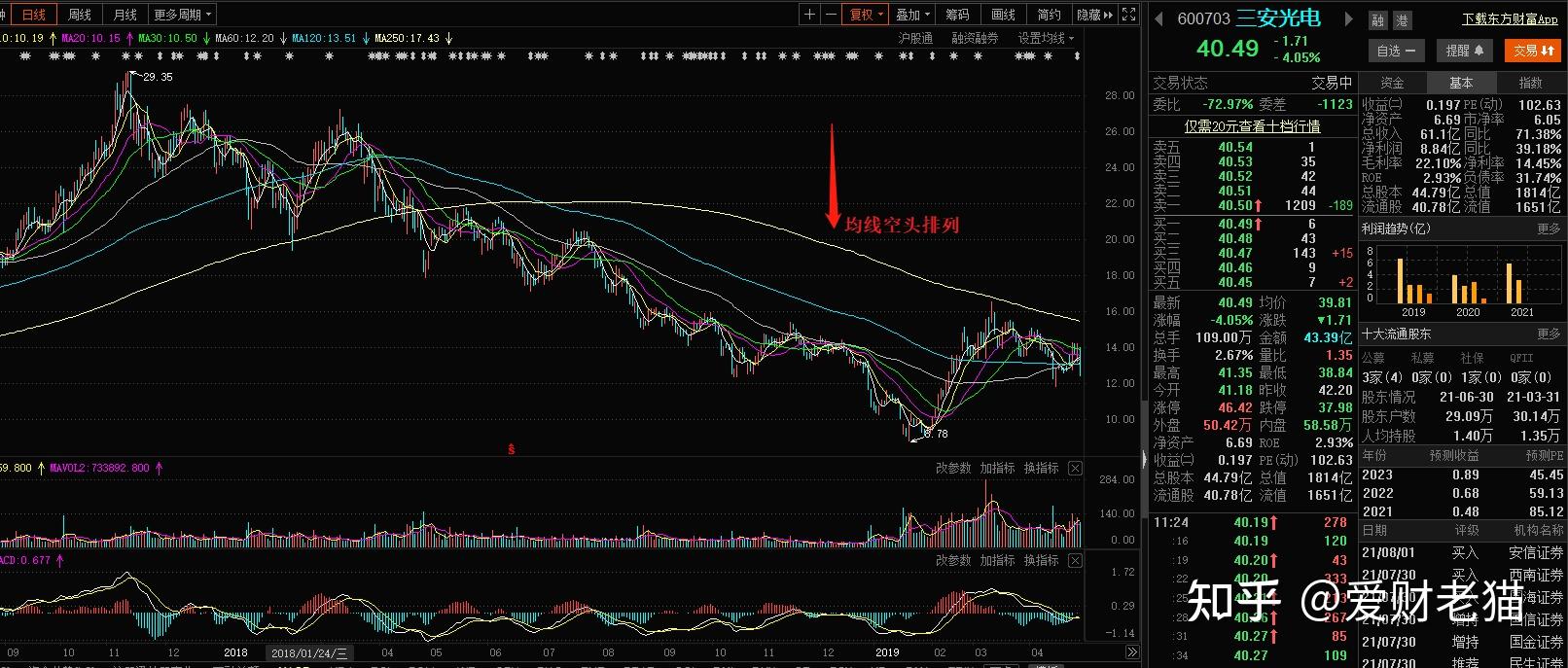Switch to 周线 weekly chart tab

pyautogui.click(x=79, y=15)
